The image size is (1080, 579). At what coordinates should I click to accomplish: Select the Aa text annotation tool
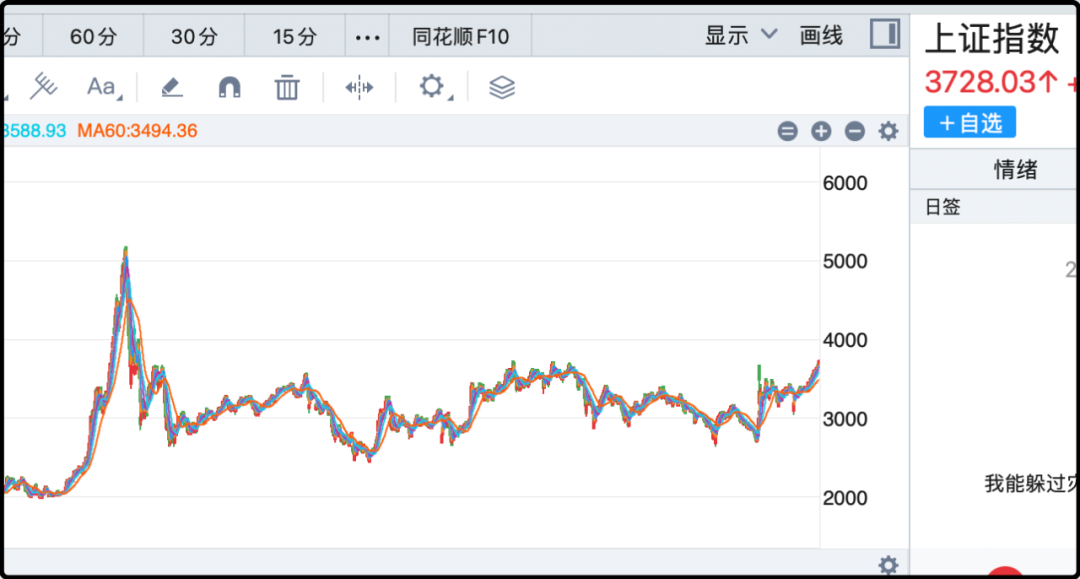coord(101,87)
